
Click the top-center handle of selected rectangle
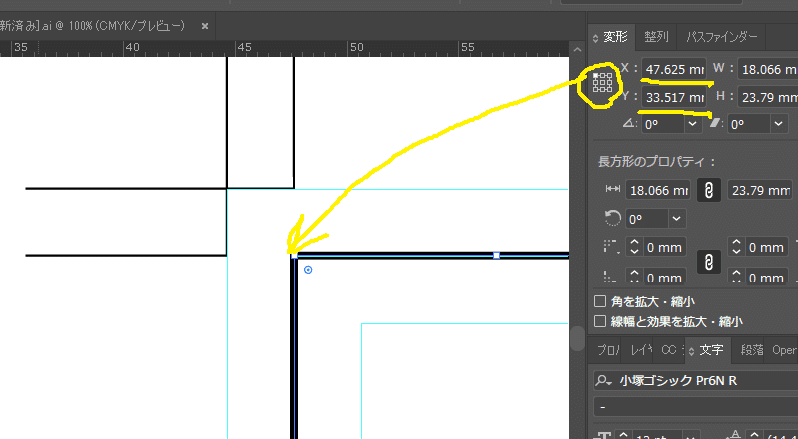tap(497, 255)
